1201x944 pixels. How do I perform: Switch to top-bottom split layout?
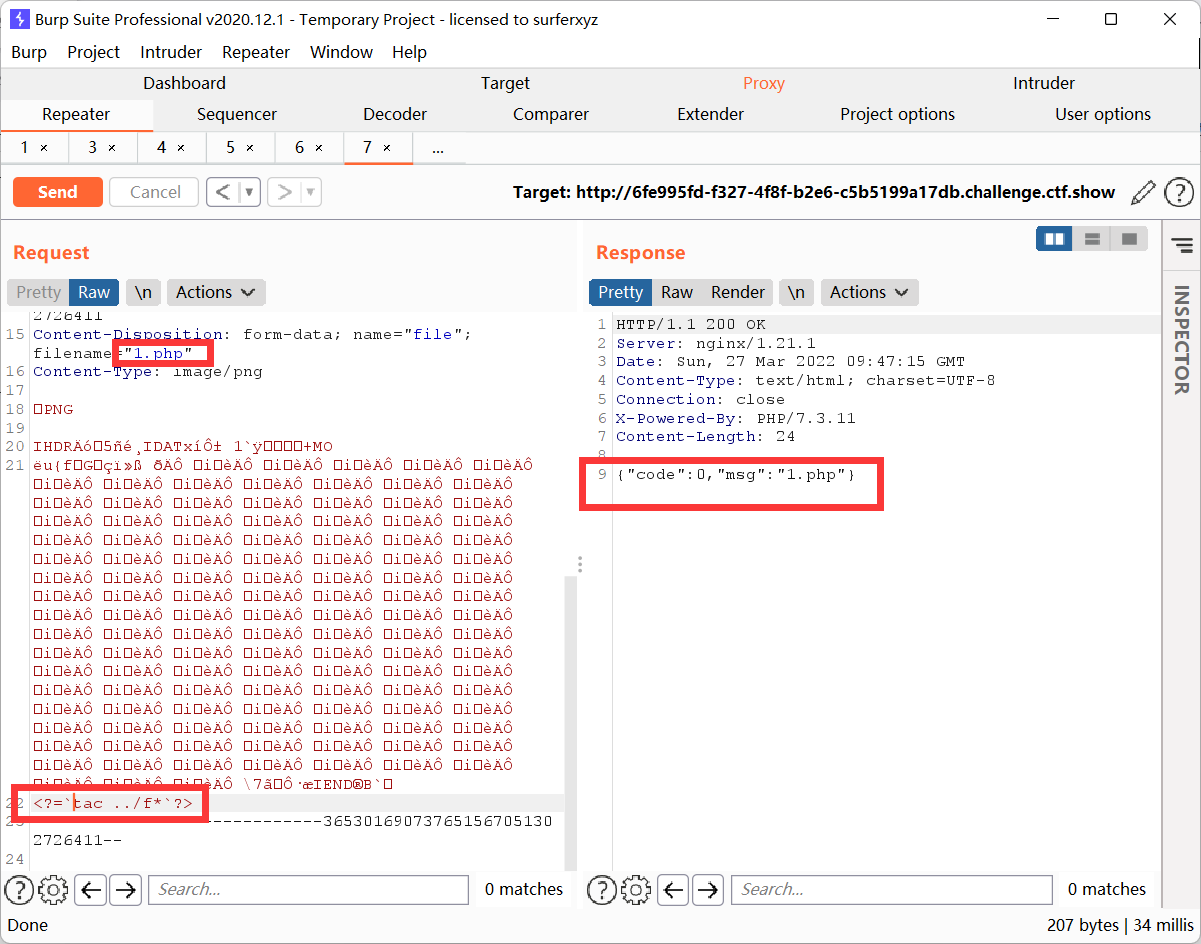pos(1092,239)
